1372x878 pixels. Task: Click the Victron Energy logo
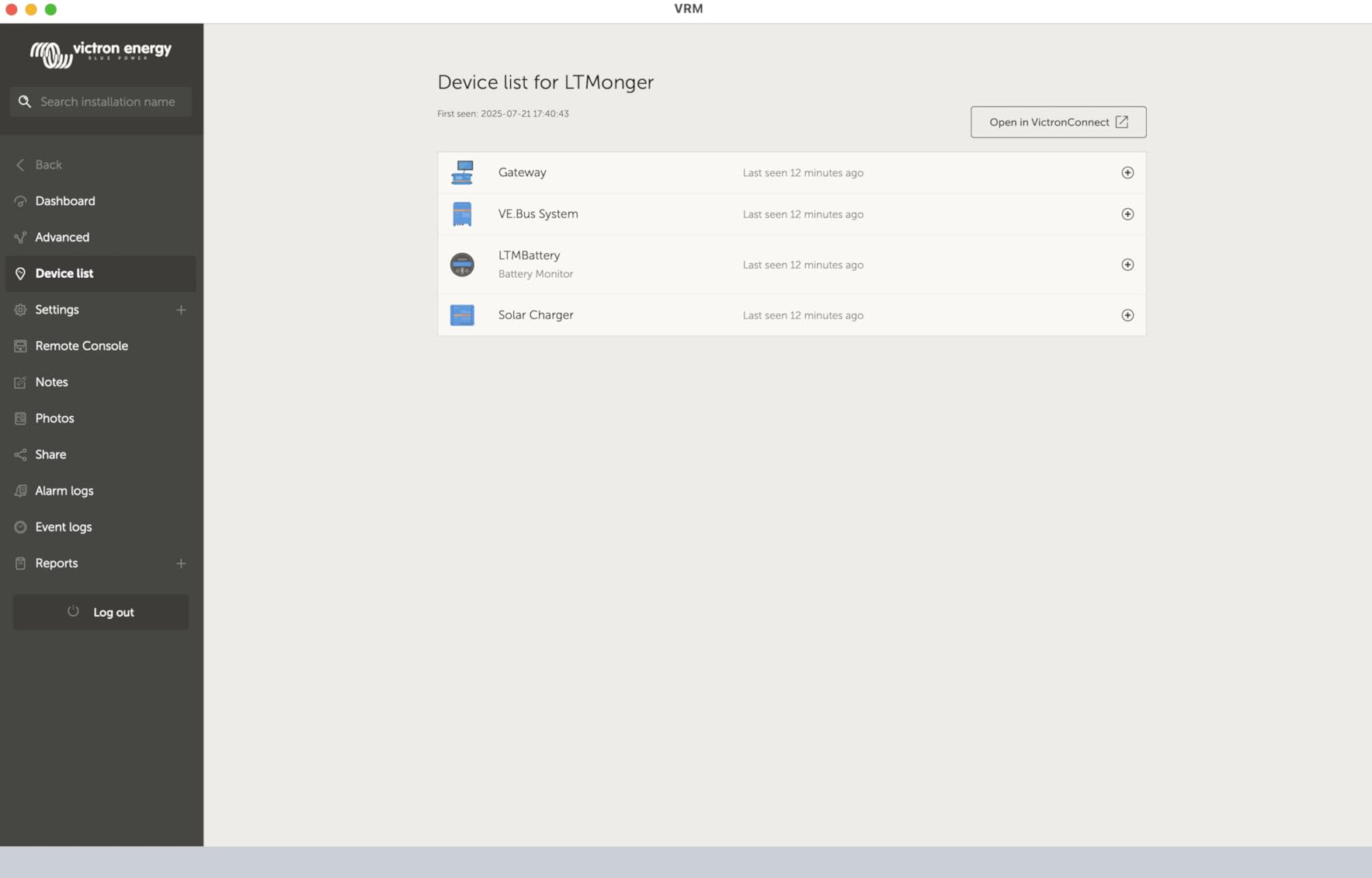point(101,54)
